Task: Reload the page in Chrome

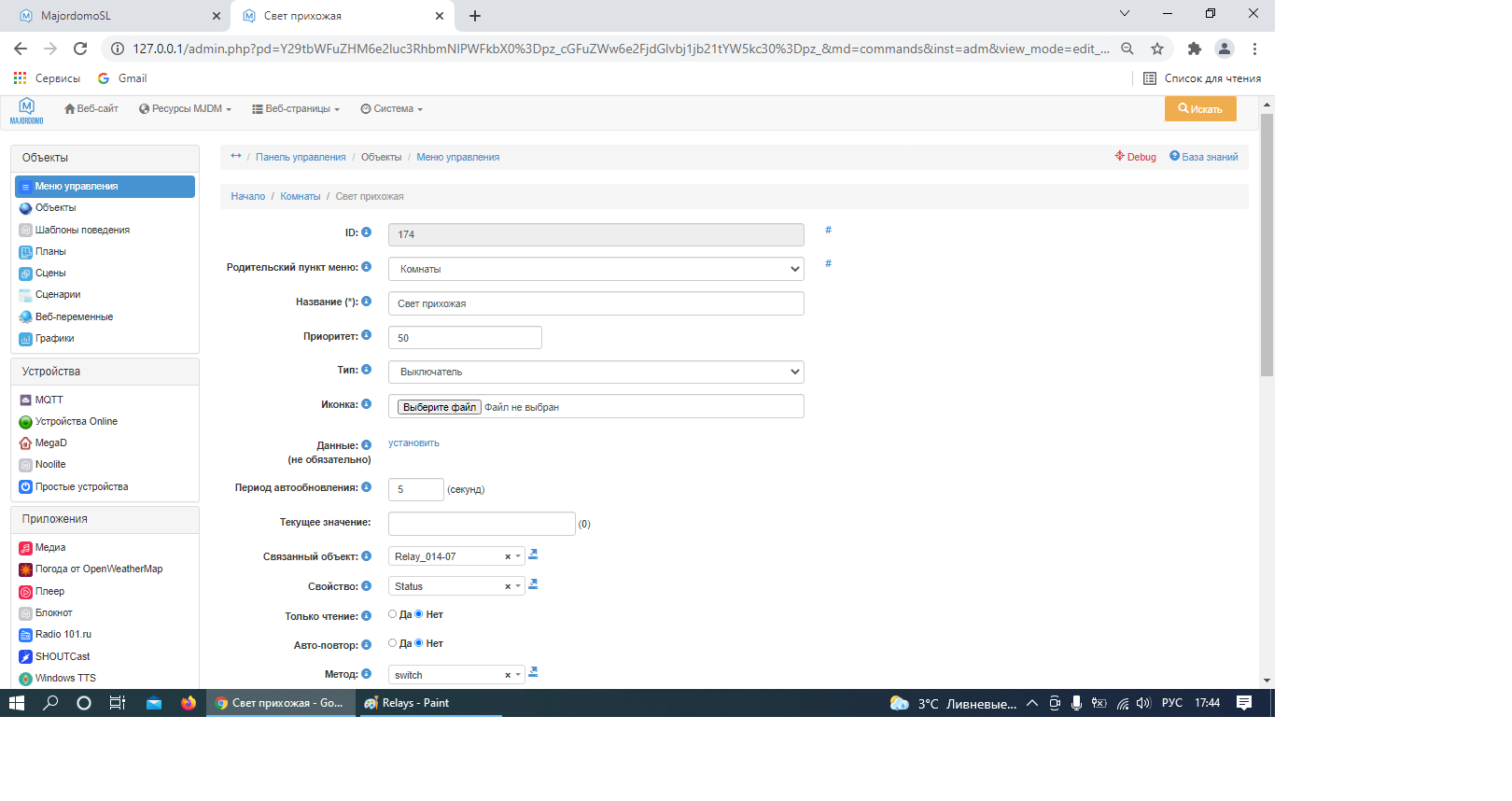Action: click(80, 49)
